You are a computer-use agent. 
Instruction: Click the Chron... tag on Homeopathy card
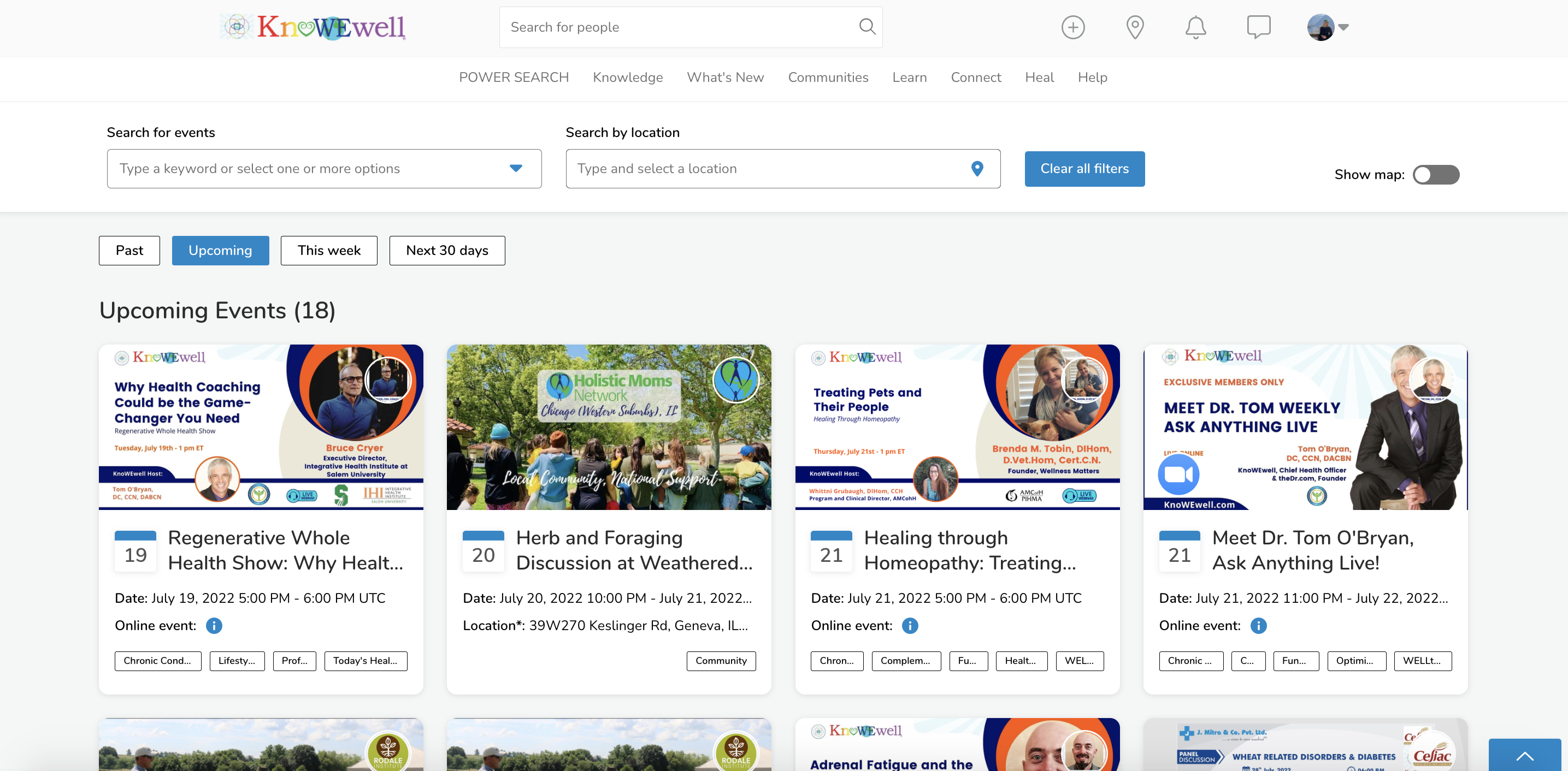[837, 661]
